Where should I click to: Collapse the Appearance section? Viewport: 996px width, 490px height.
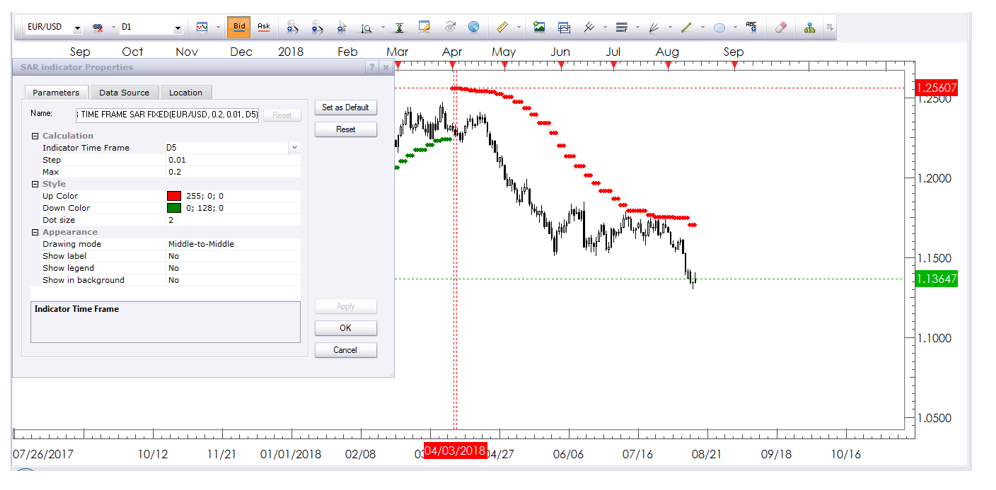click(x=34, y=233)
